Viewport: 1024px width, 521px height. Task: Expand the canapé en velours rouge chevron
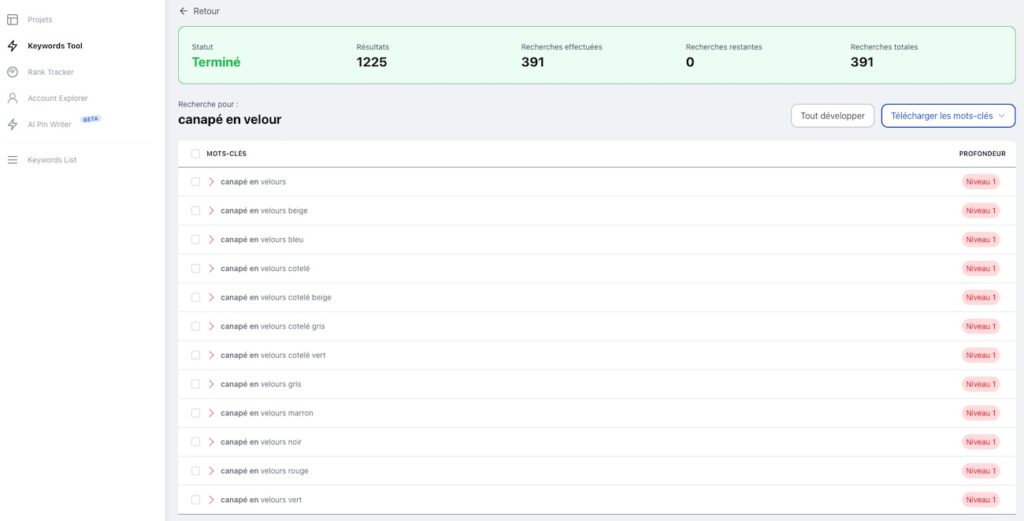[211, 471]
